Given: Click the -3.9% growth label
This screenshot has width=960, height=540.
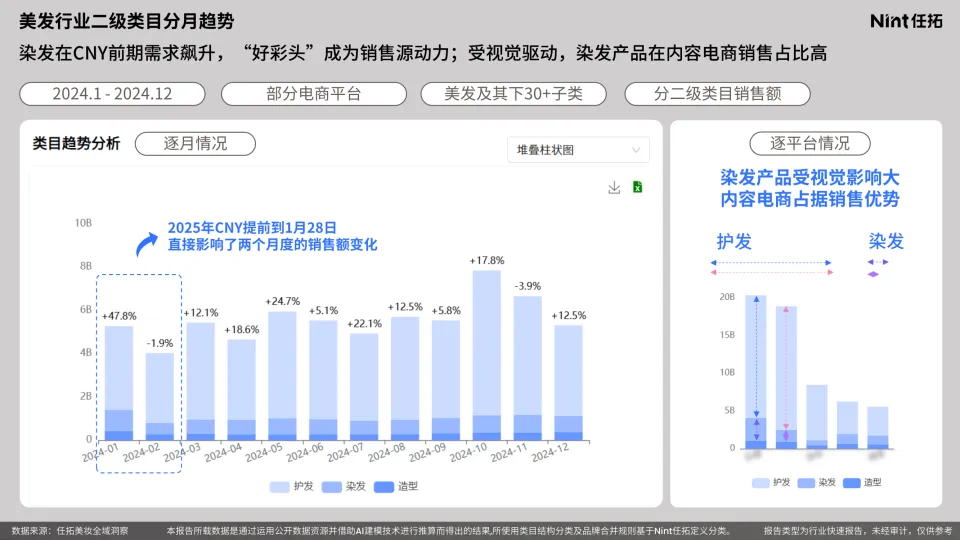Looking at the screenshot, I should click(527, 286).
